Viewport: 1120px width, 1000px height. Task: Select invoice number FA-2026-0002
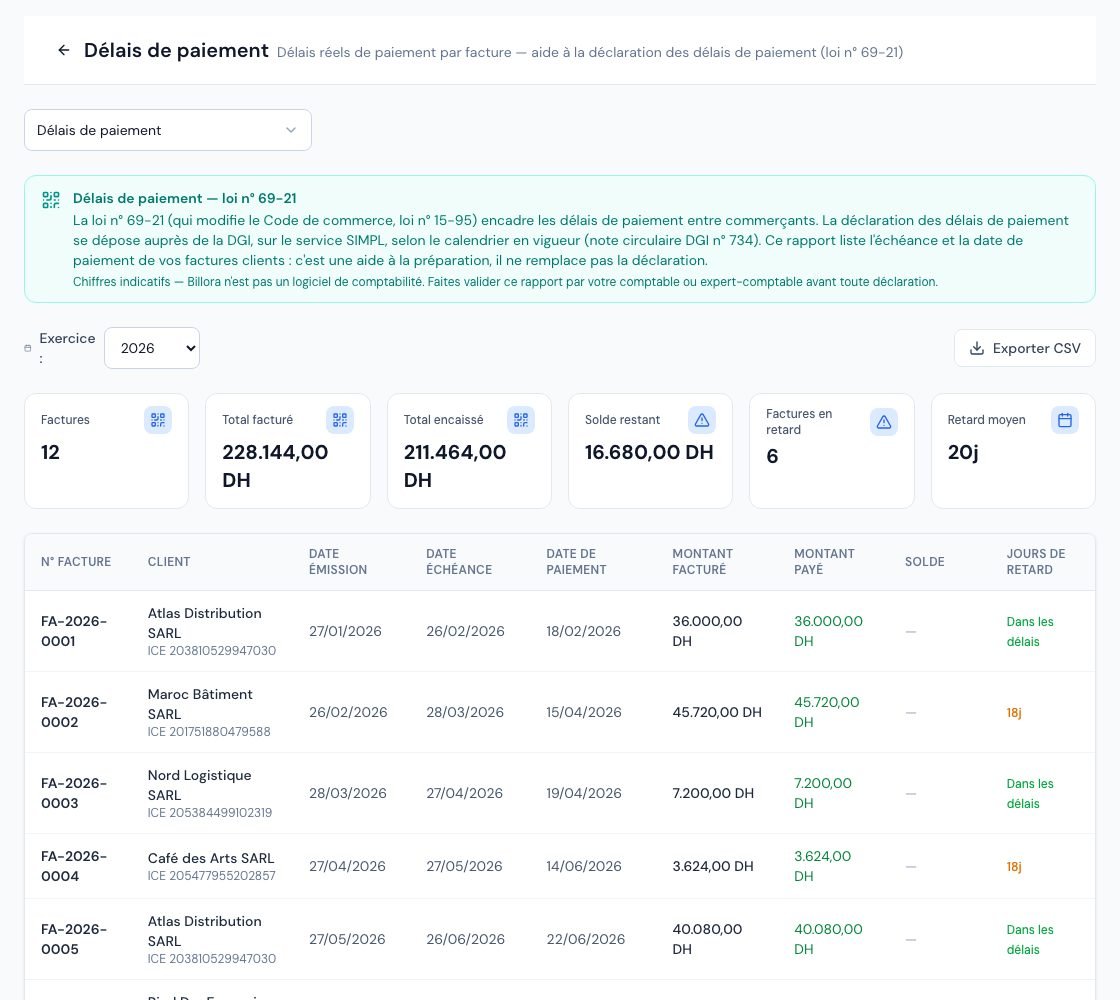74,712
